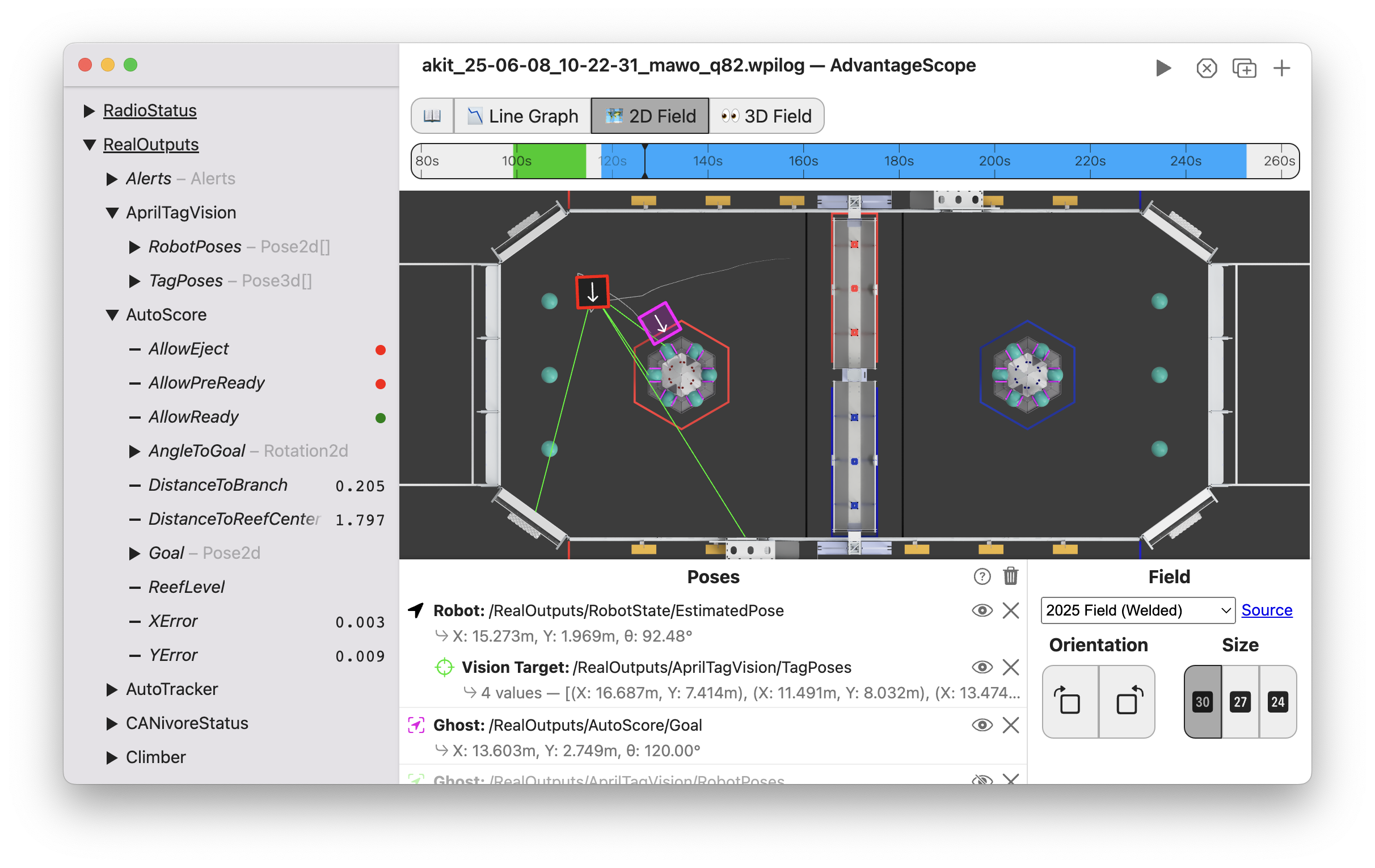Image resolution: width=1375 pixels, height=868 pixels.
Task: Select the DistanceToReefCenter field
Action: pyautogui.click(x=234, y=520)
